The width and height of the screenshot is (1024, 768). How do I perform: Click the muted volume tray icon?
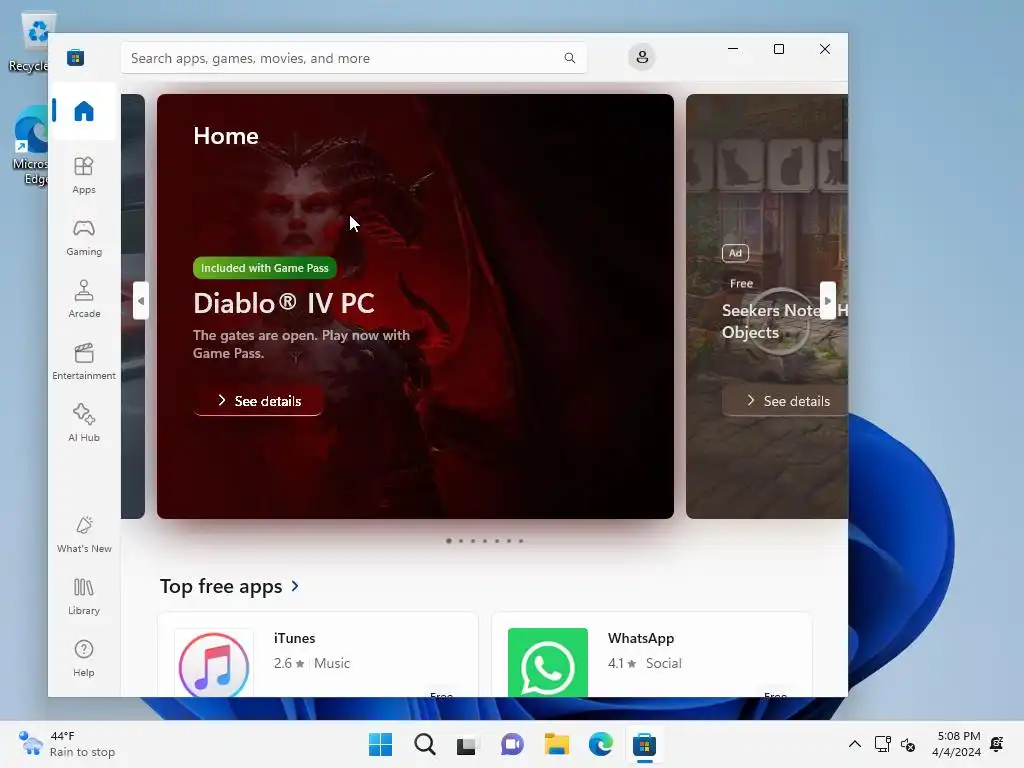click(x=908, y=744)
